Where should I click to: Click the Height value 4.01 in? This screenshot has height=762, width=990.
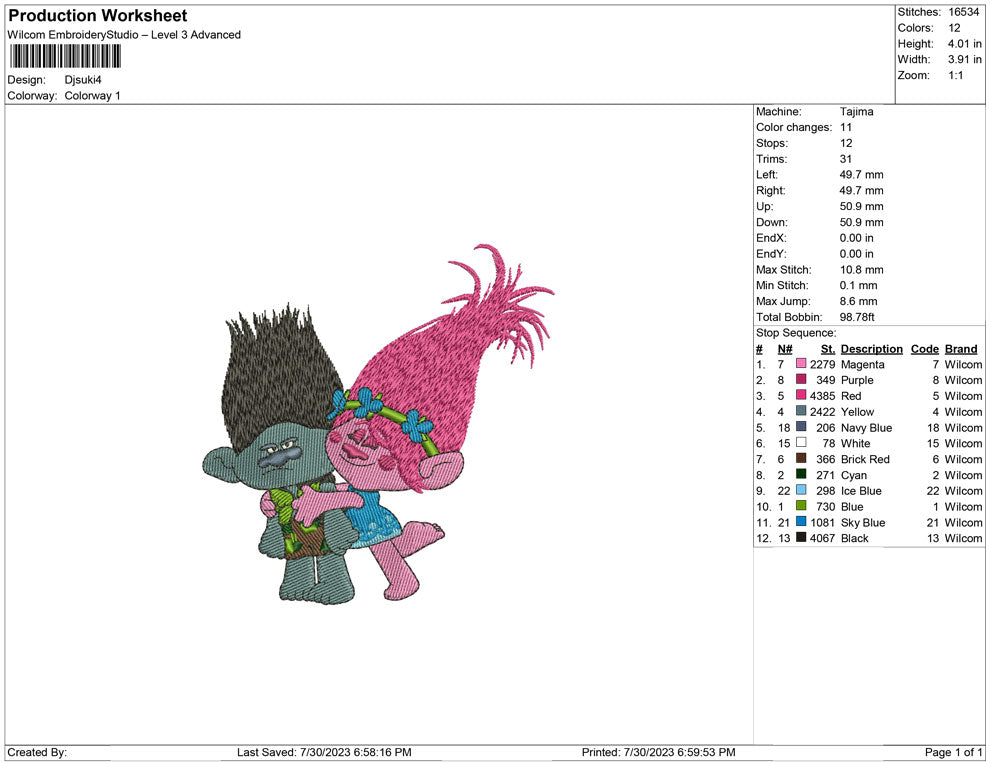click(x=965, y=44)
